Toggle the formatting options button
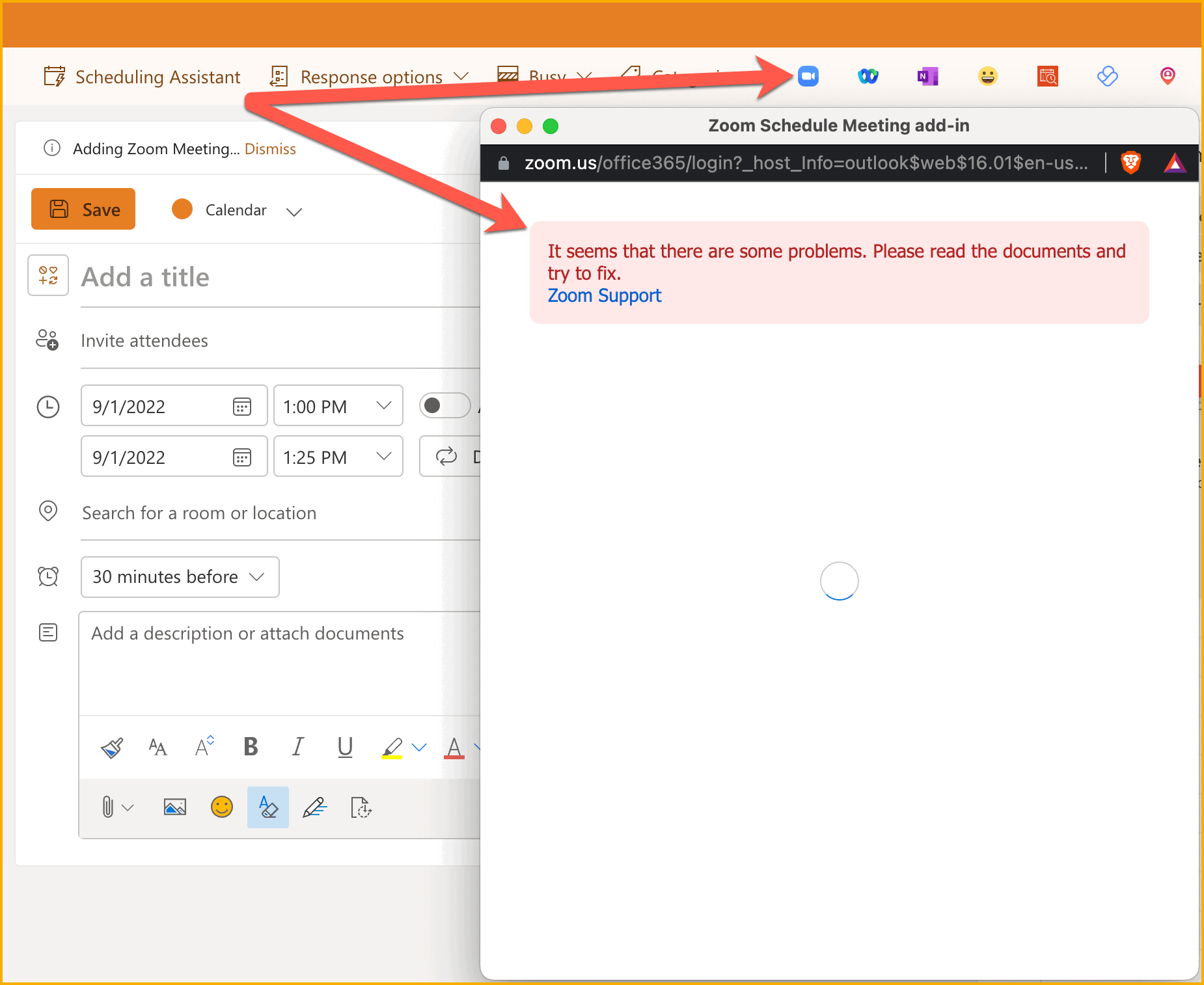The width and height of the screenshot is (1204, 985). pos(268,807)
